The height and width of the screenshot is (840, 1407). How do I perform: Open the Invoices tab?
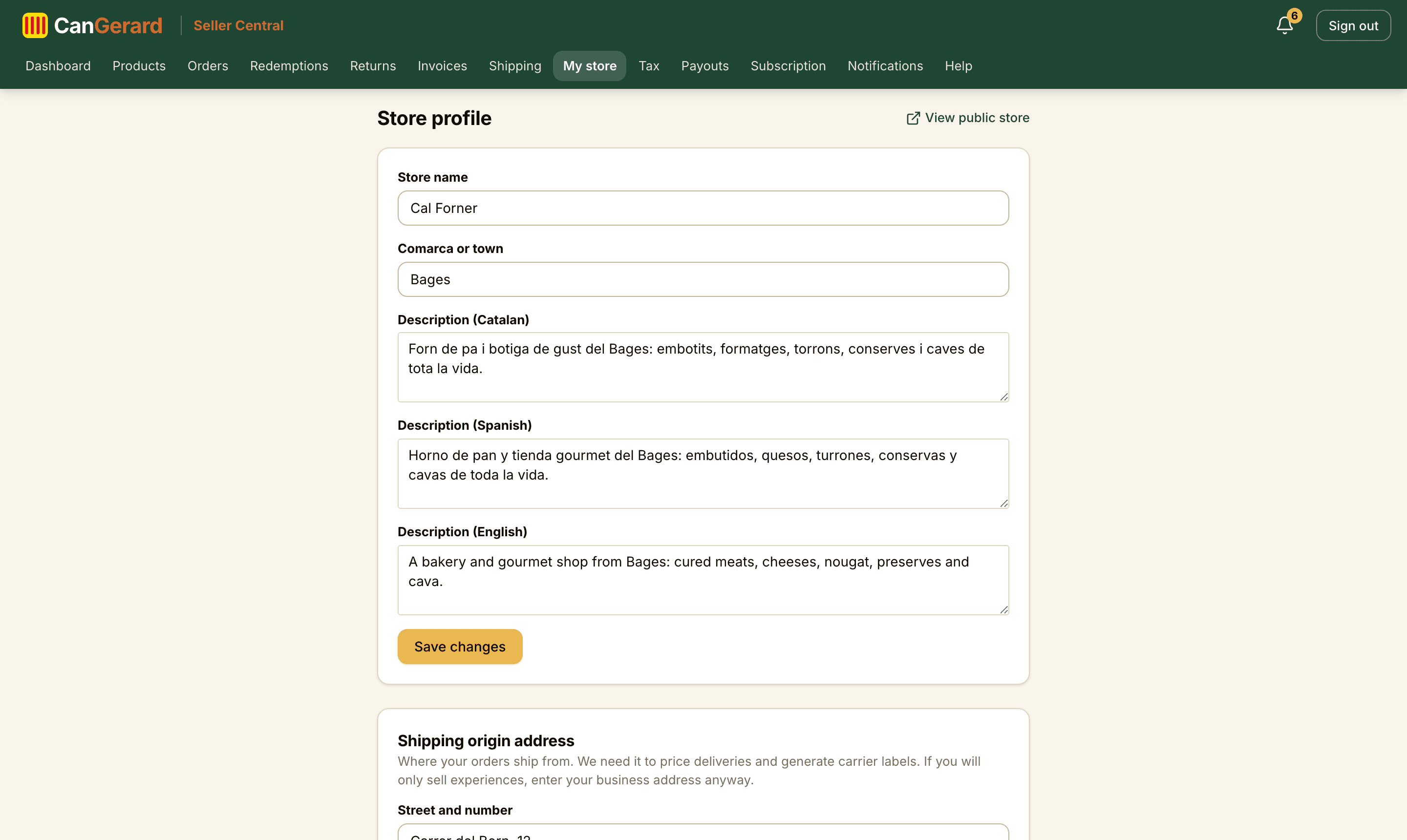click(x=442, y=65)
